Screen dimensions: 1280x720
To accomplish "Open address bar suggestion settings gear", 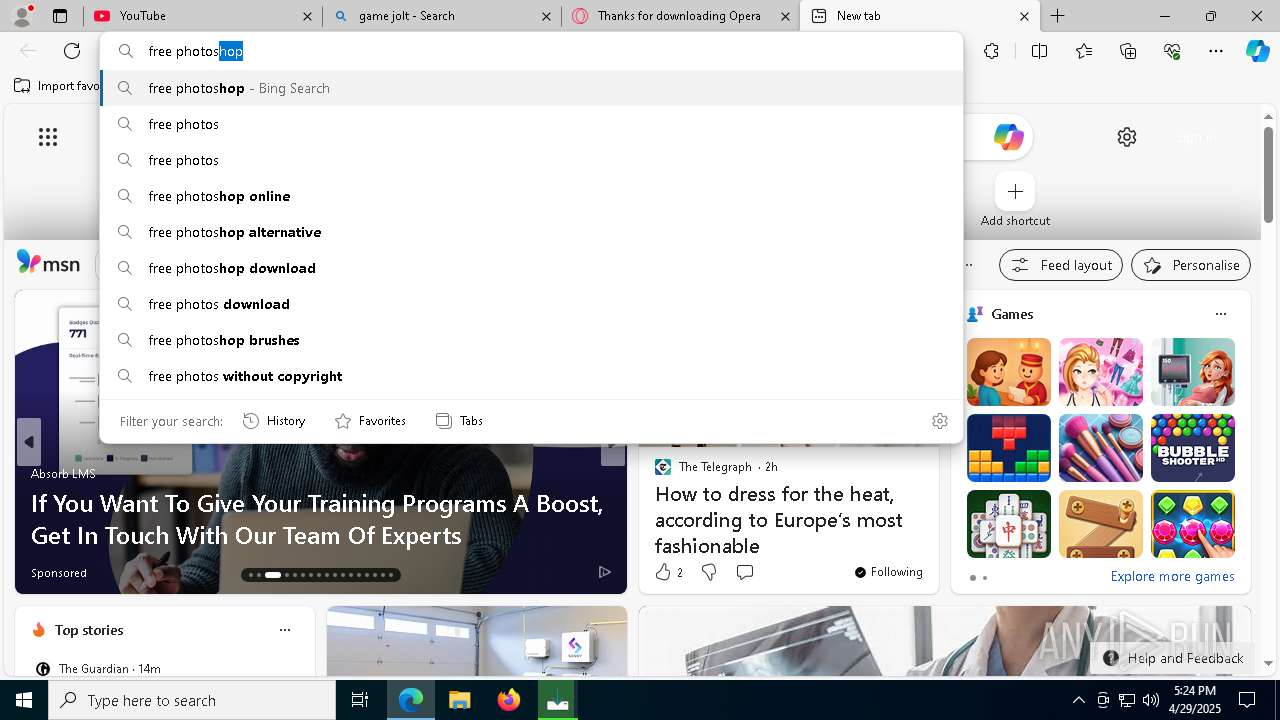I will tap(939, 421).
